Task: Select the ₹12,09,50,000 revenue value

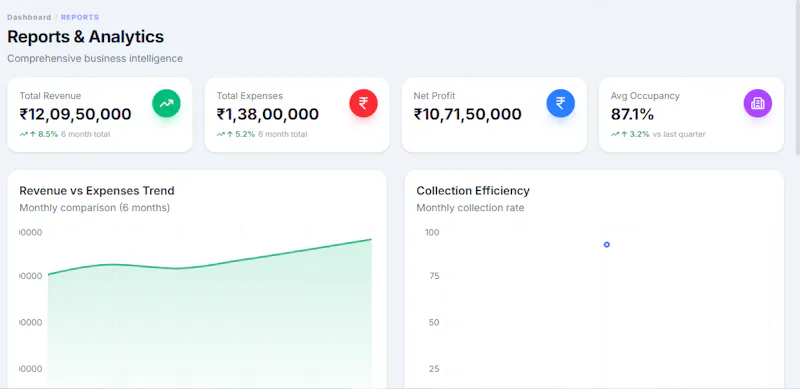Action: [76, 114]
